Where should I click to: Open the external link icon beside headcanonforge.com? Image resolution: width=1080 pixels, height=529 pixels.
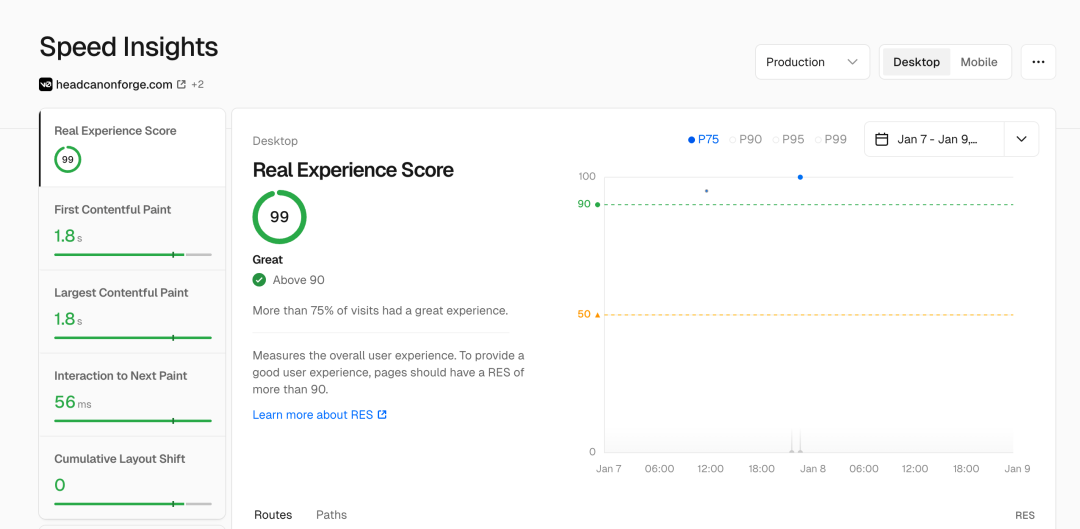(x=181, y=85)
